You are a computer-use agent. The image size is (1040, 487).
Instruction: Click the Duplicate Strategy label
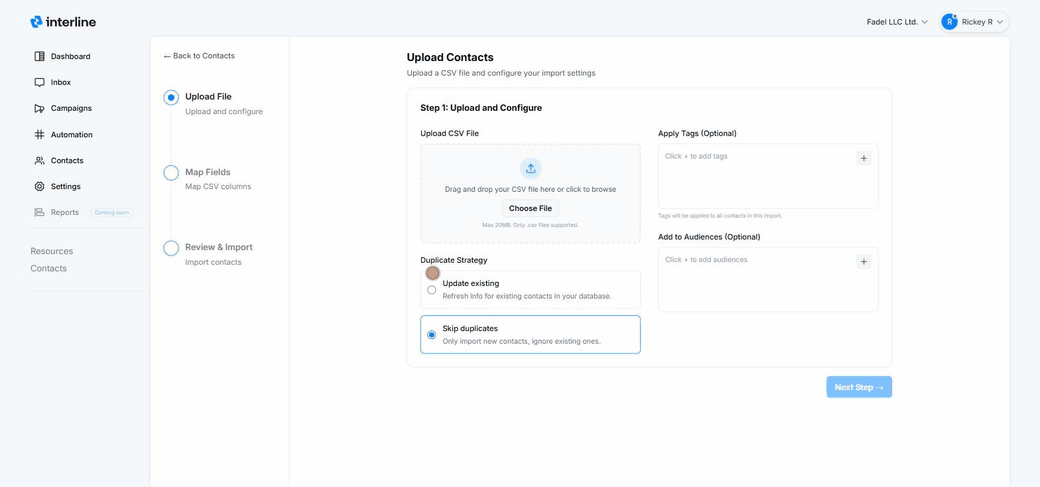coord(454,260)
